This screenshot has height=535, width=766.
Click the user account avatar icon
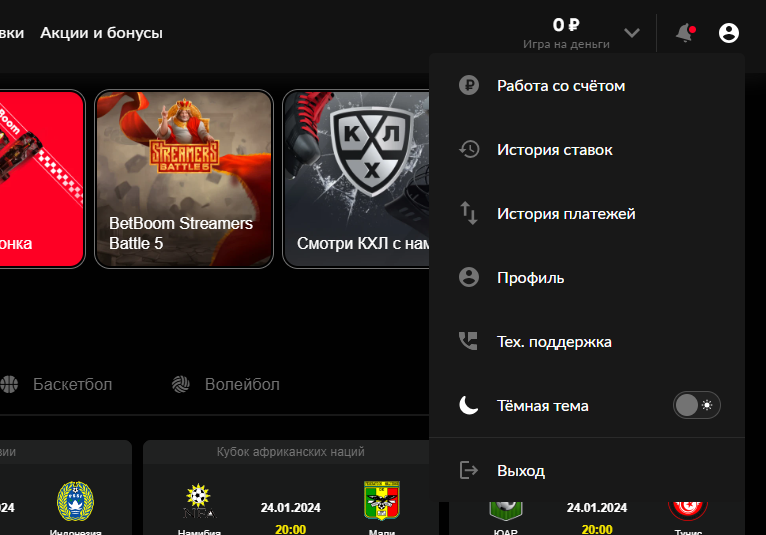[728, 33]
